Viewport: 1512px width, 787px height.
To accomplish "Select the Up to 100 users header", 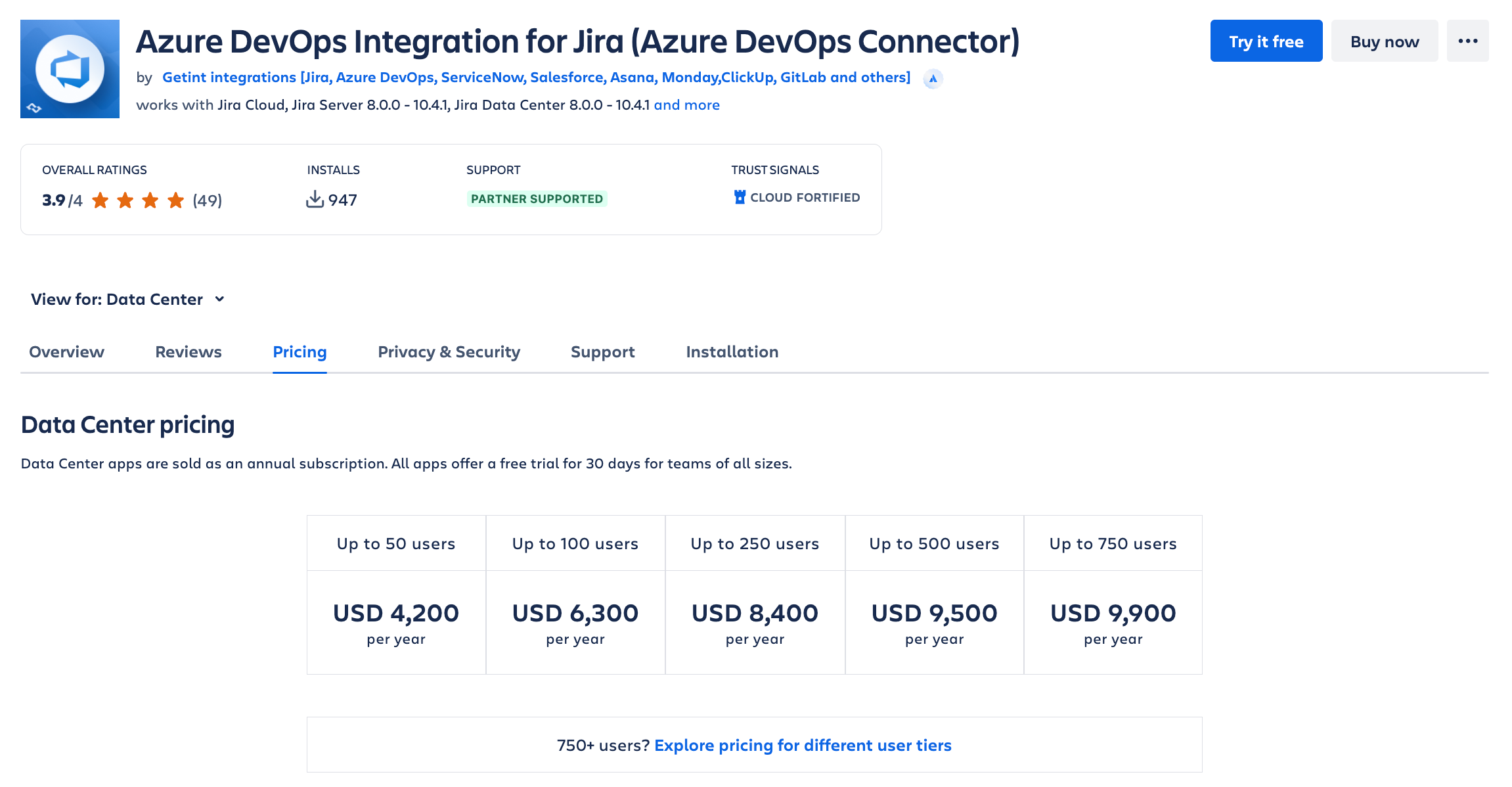I will point(575,544).
